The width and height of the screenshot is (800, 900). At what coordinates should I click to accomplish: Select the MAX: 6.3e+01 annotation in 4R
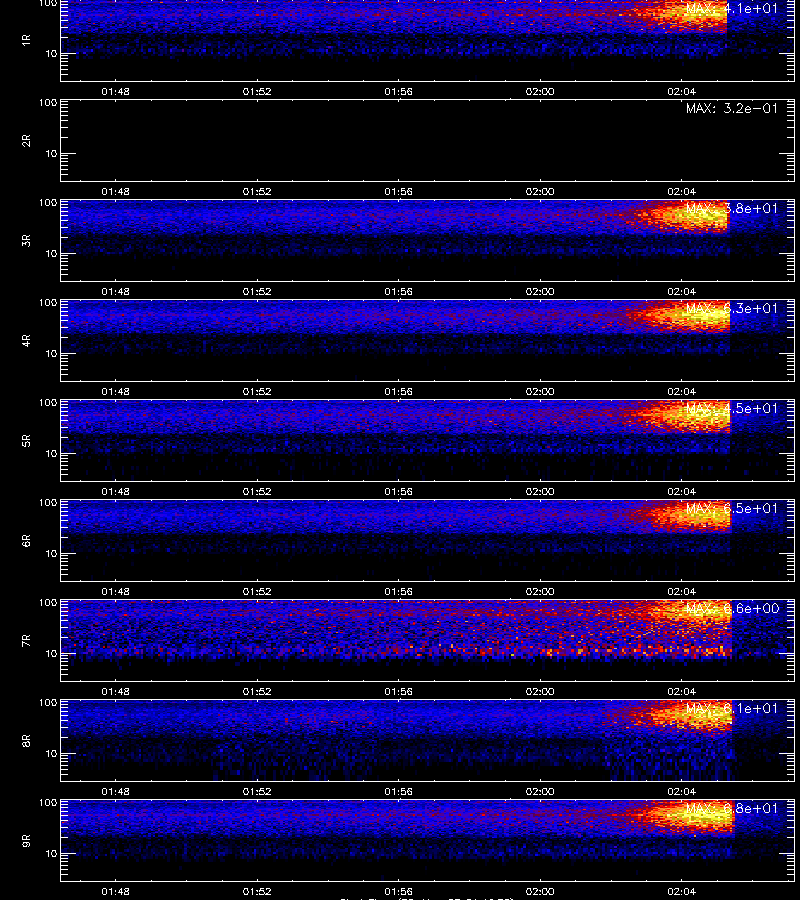(x=732, y=308)
